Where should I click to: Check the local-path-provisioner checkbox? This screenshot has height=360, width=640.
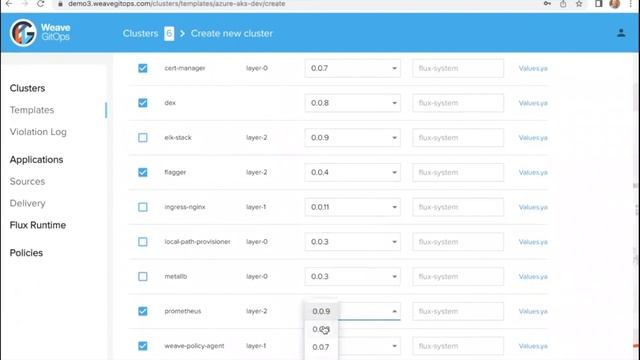coord(142,242)
